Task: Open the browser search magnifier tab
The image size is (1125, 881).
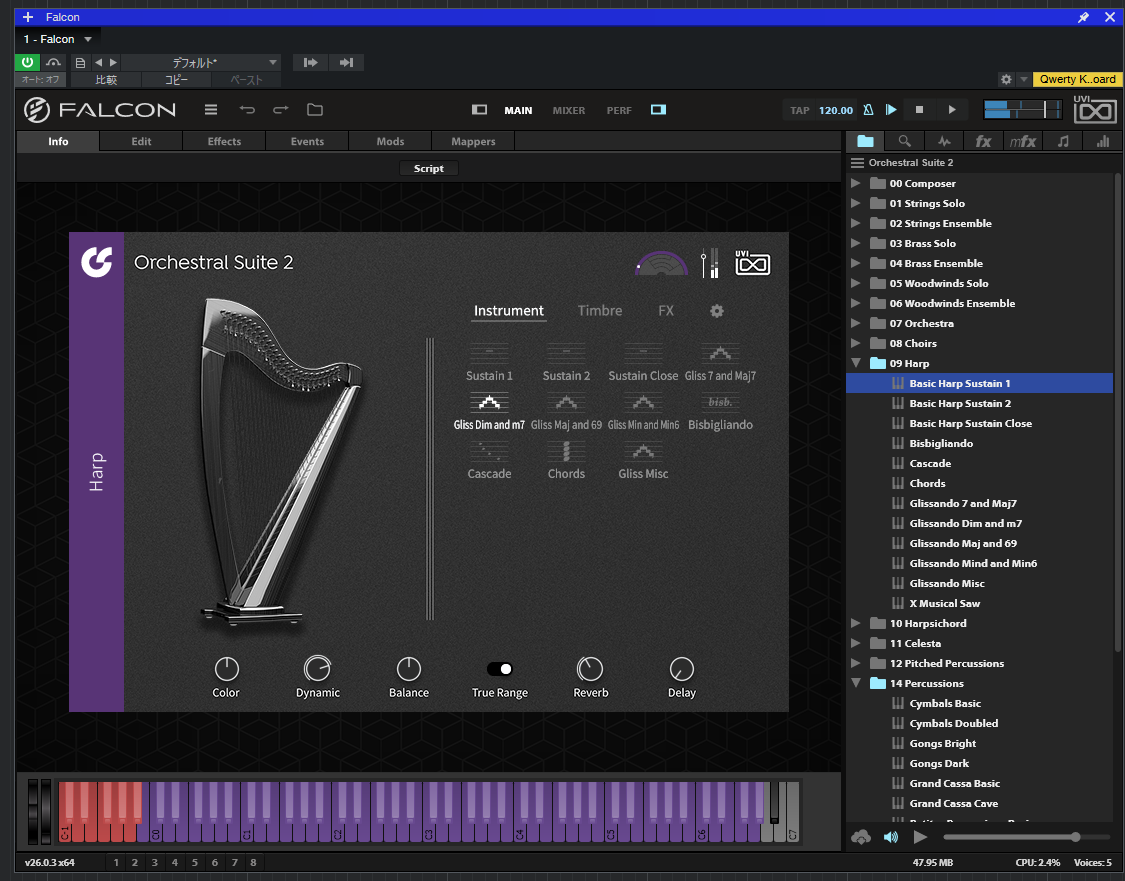Action: point(905,141)
